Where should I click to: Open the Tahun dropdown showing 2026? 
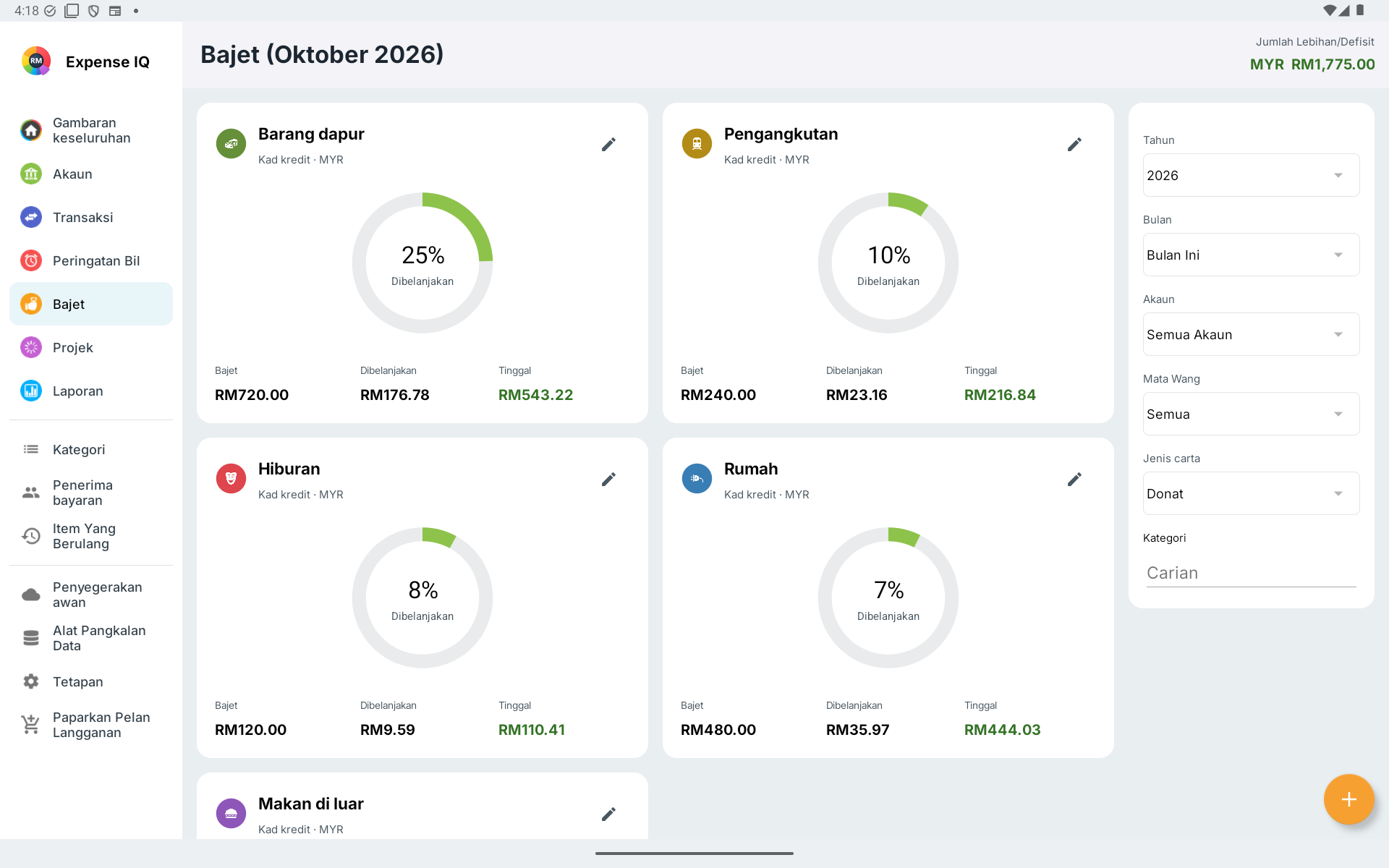[x=1251, y=175]
